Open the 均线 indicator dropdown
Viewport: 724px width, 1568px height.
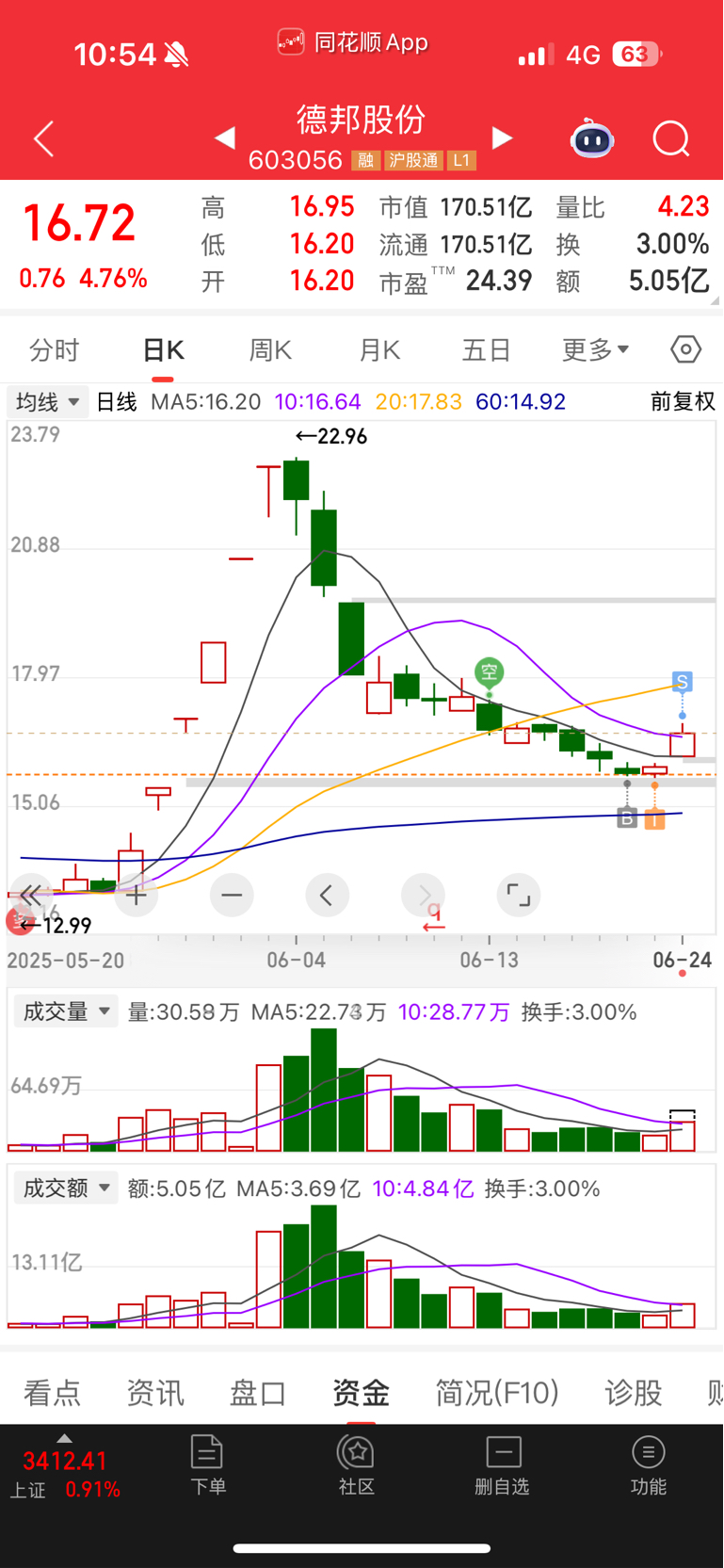[47, 402]
